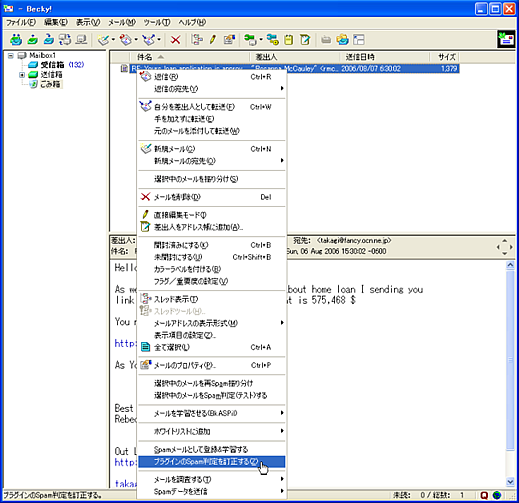
Task: Open the メール menu in menu bar
Action: point(122,22)
